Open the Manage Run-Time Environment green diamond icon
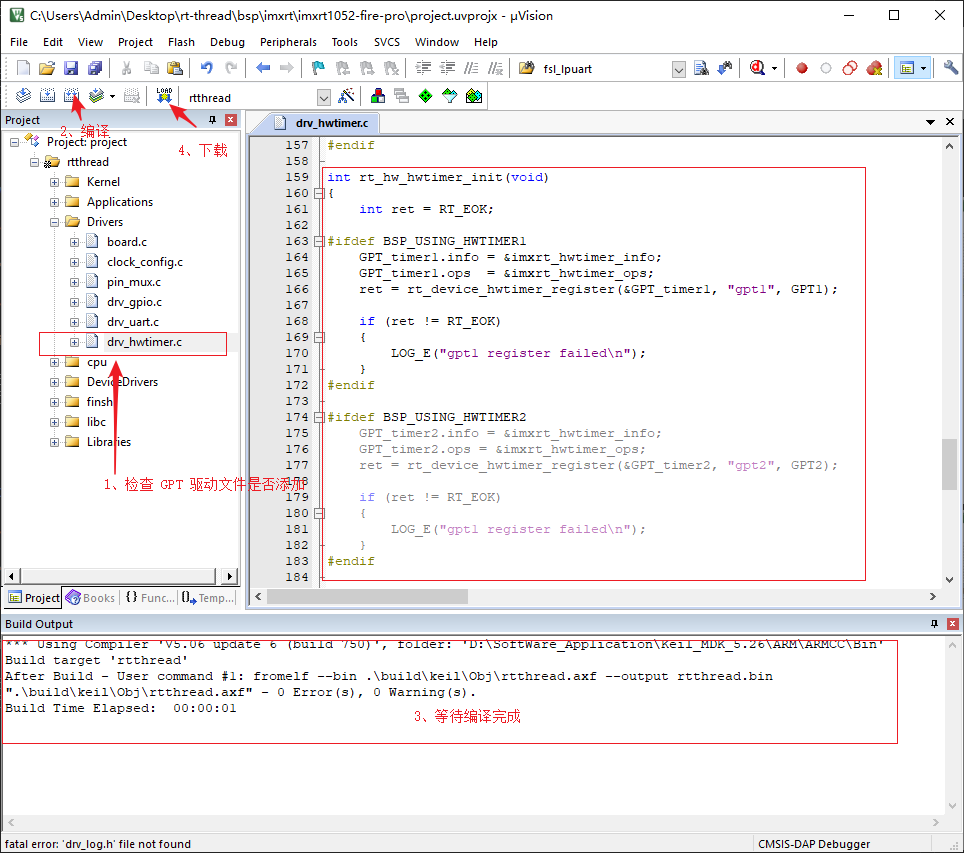Image resolution: width=964 pixels, height=853 pixels. click(425, 96)
